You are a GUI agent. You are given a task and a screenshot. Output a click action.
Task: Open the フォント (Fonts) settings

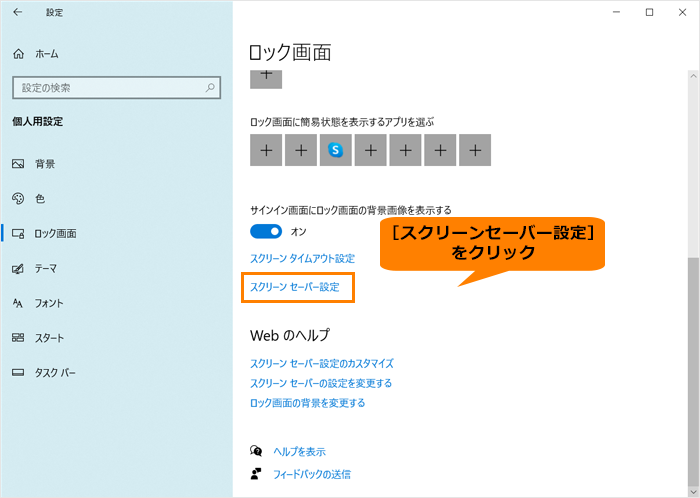click(x=49, y=303)
